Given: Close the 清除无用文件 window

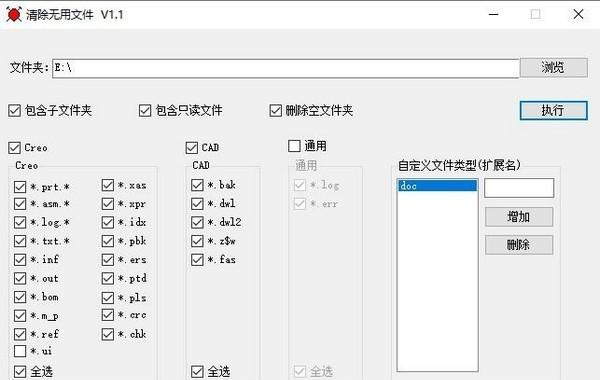Looking at the screenshot, I should (578, 15).
